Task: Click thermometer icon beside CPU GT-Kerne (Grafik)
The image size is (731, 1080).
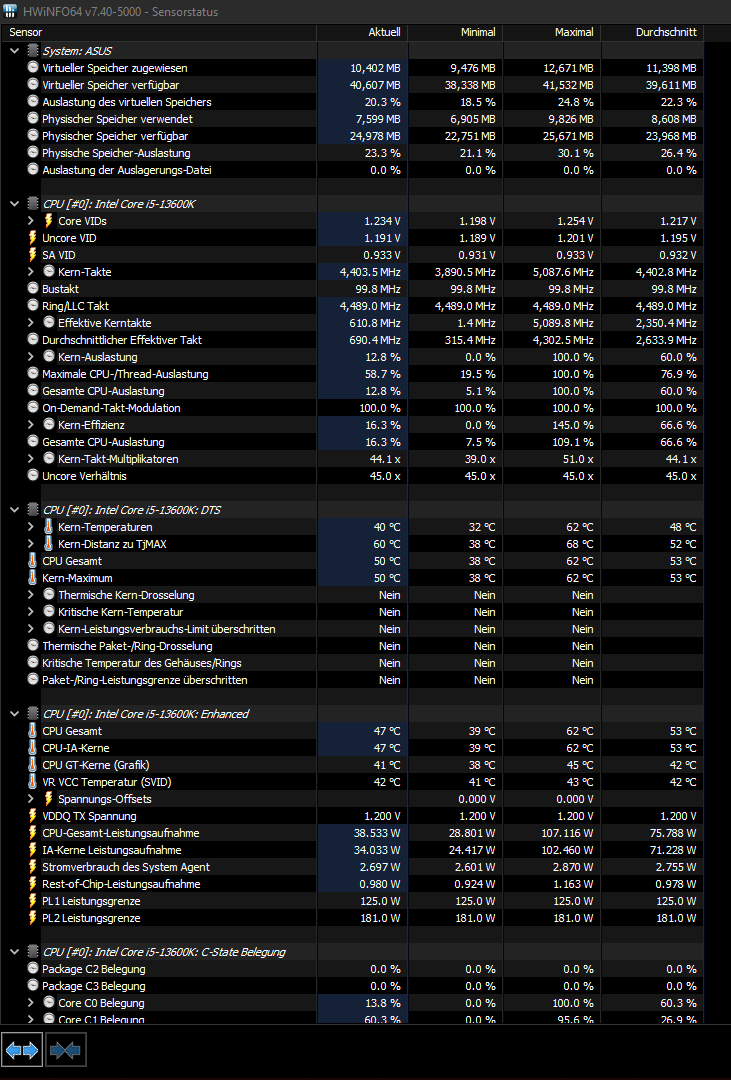Action: (32, 765)
